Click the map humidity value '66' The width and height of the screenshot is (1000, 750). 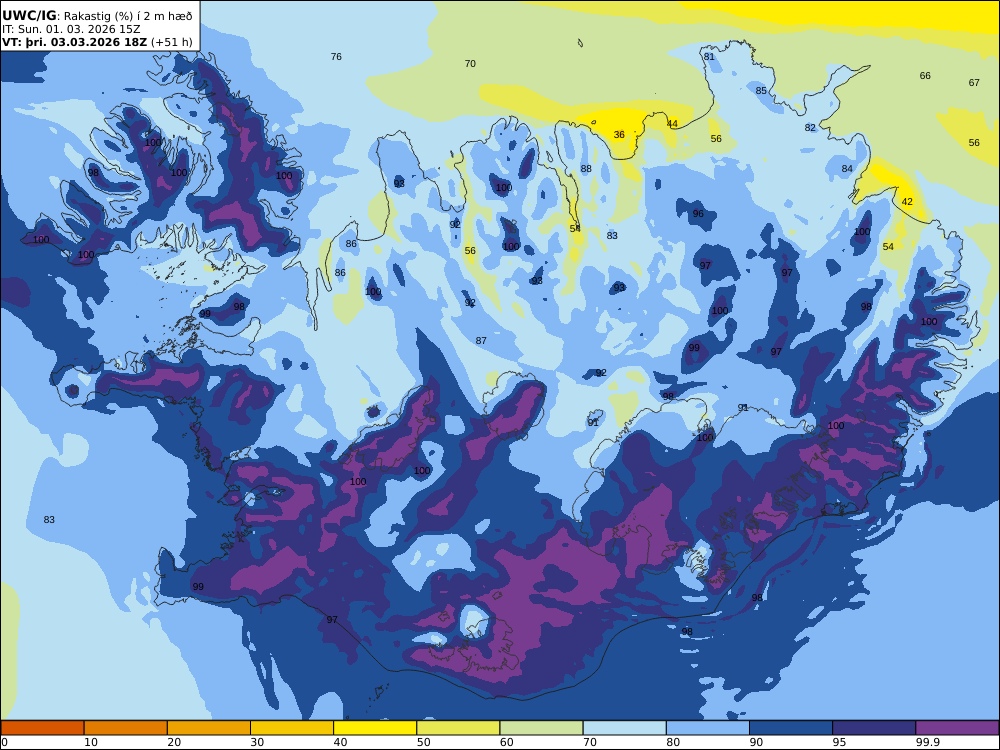point(925,76)
